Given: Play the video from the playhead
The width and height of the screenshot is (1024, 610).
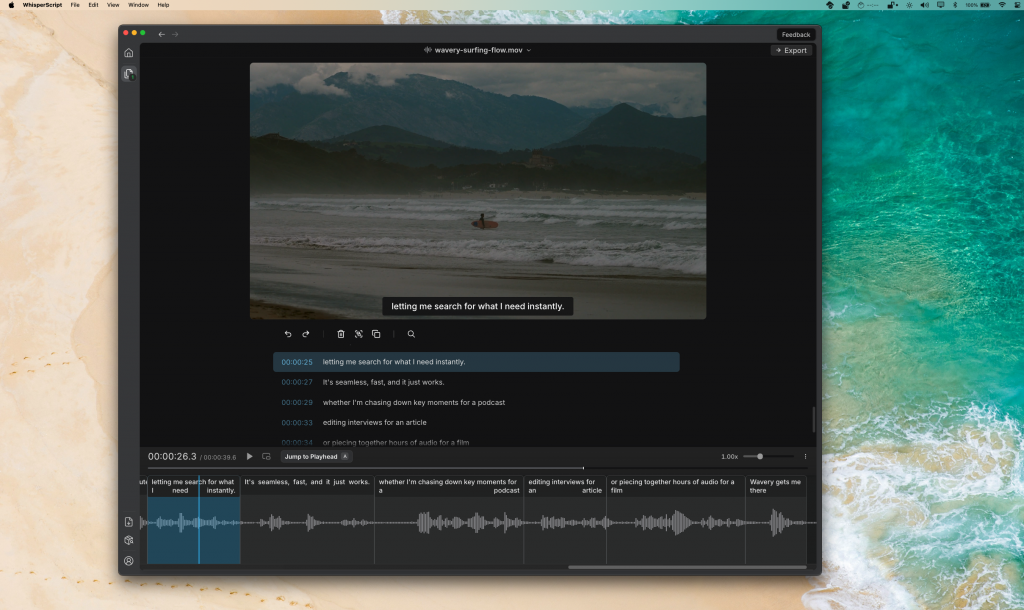Looking at the screenshot, I should click(249, 457).
